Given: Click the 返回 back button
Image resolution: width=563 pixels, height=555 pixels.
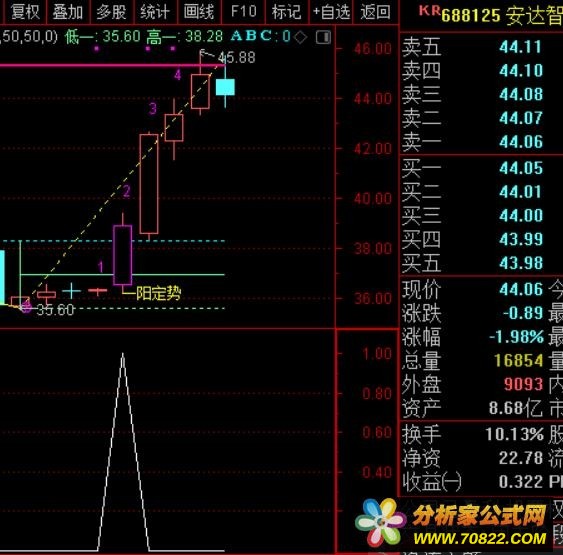Looking at the screenshot, I should pos(376,12).
